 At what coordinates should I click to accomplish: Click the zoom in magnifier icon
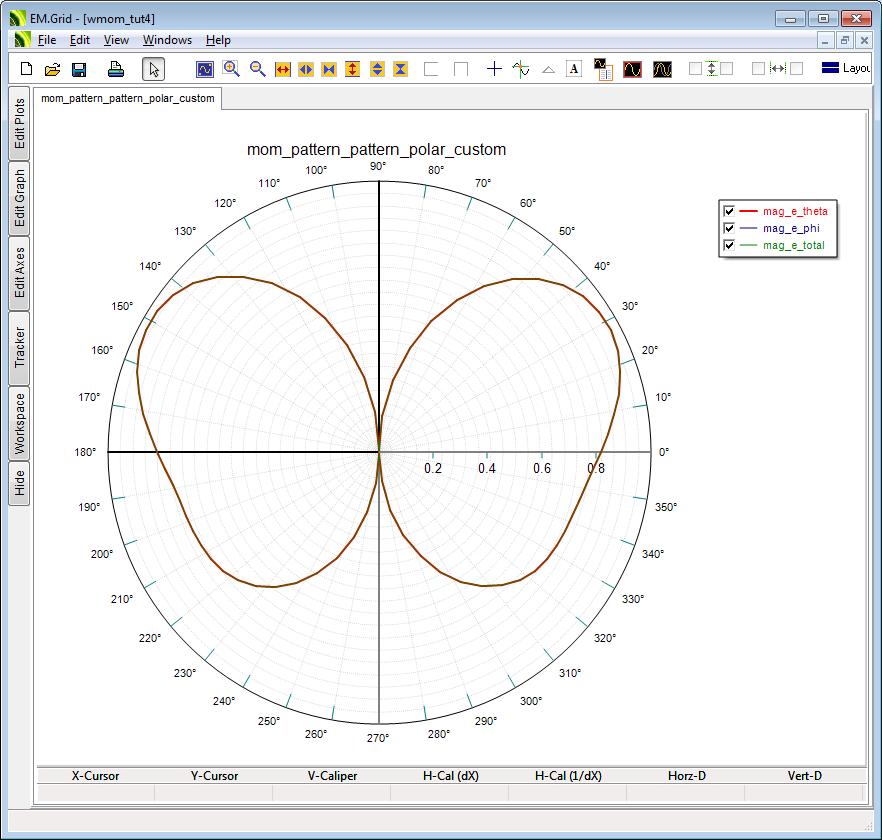[231, 69]
